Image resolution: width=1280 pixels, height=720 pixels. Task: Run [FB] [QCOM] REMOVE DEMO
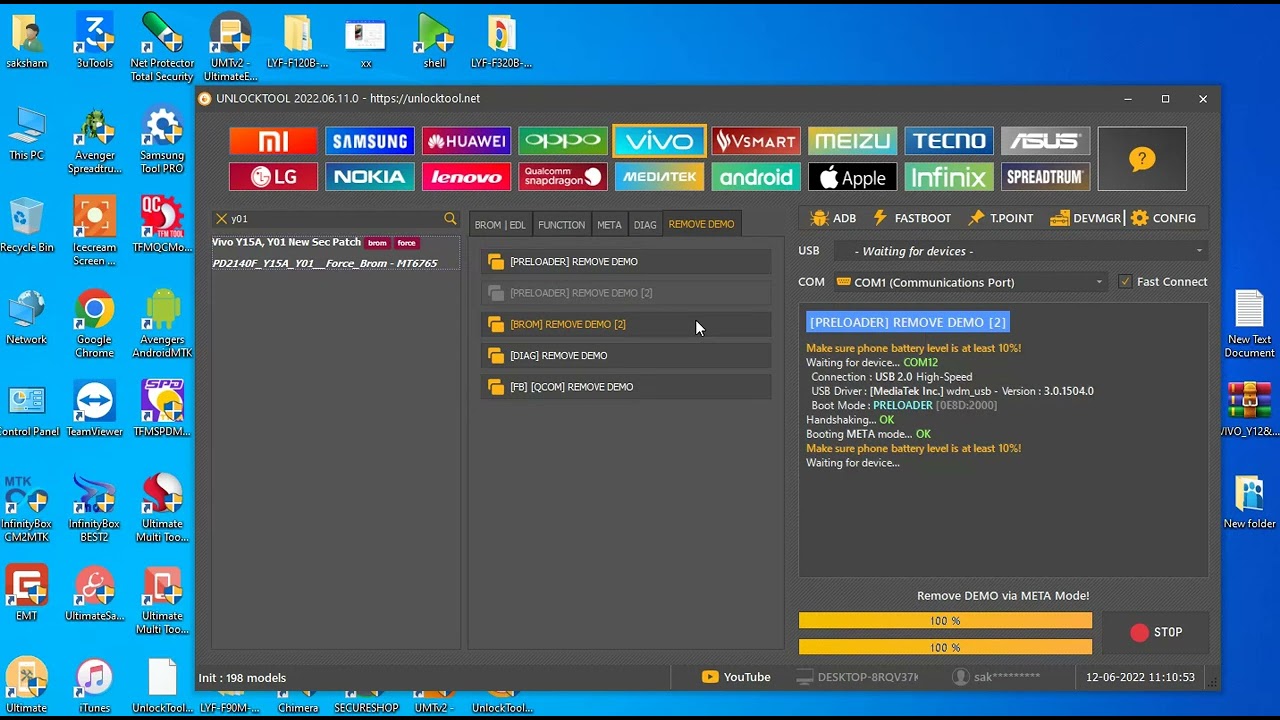click(626, 387)
